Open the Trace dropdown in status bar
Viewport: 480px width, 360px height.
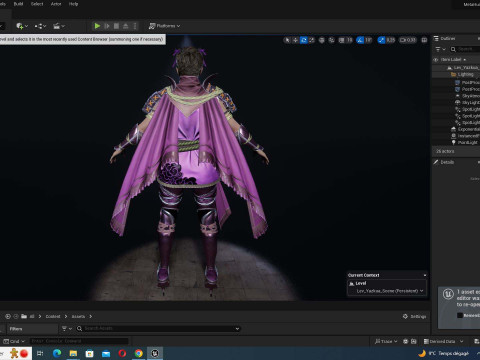point(386,341)
